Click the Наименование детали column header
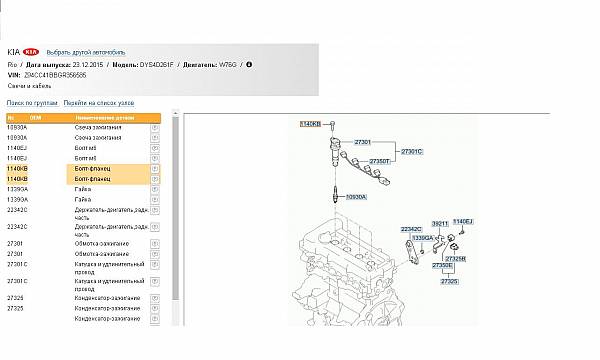 tap(105, 118)
